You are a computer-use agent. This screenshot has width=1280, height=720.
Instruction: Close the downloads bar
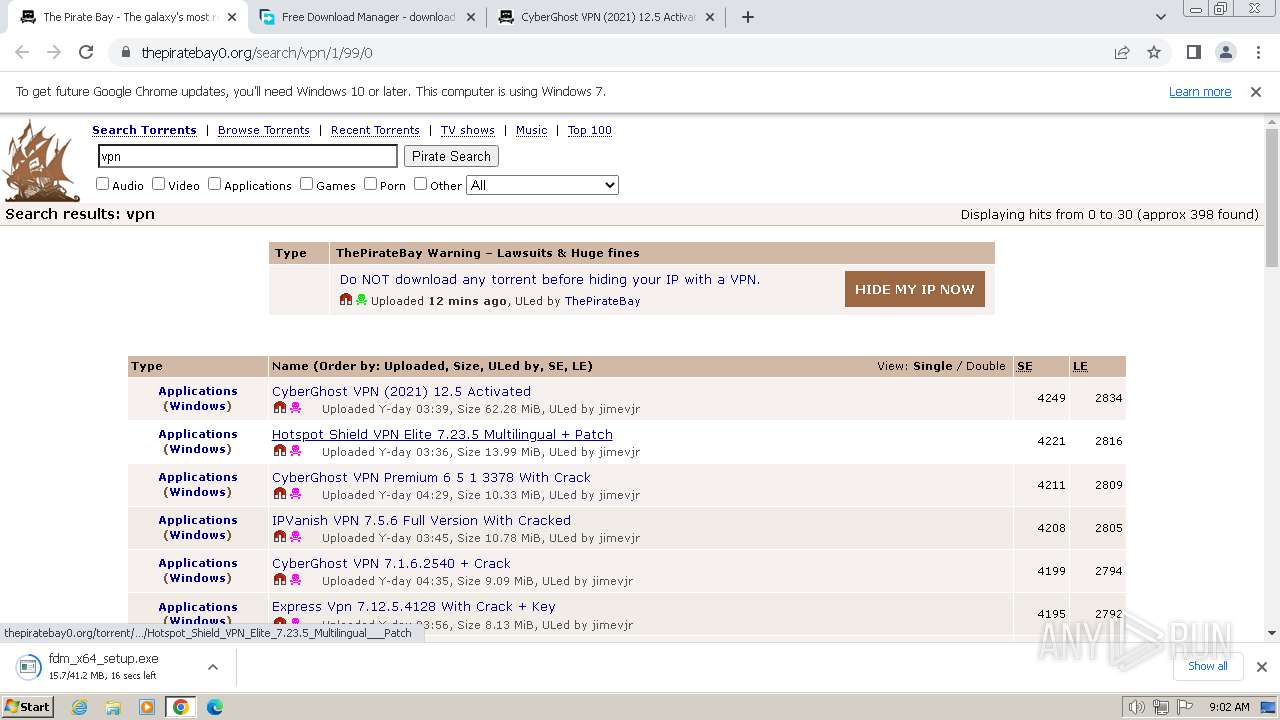[x=1262, y=667]
